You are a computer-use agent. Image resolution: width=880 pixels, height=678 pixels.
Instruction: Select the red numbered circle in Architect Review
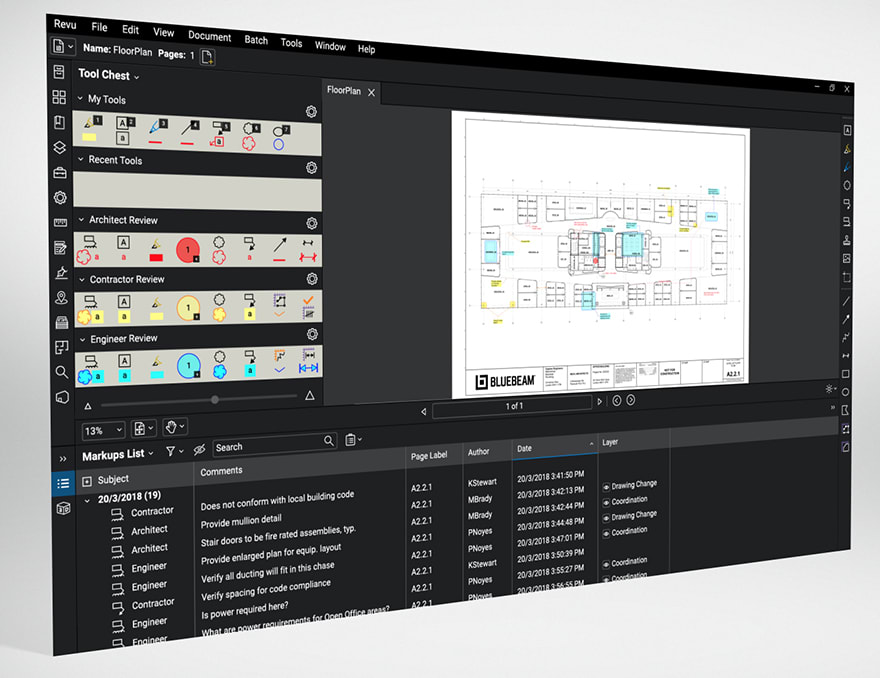(188, 250)
